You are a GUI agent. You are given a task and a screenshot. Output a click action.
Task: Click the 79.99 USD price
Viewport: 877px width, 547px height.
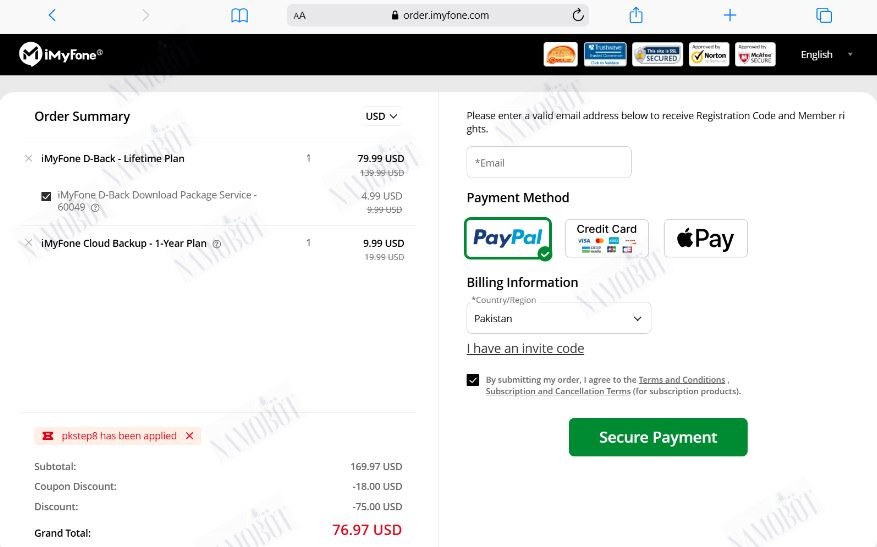[x=381, y=158]
